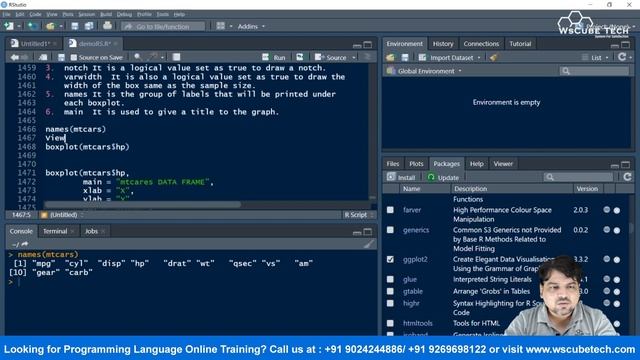Maximize the Environment pane
The height and width of the screenshot is (360, 640).
(625, 44)
